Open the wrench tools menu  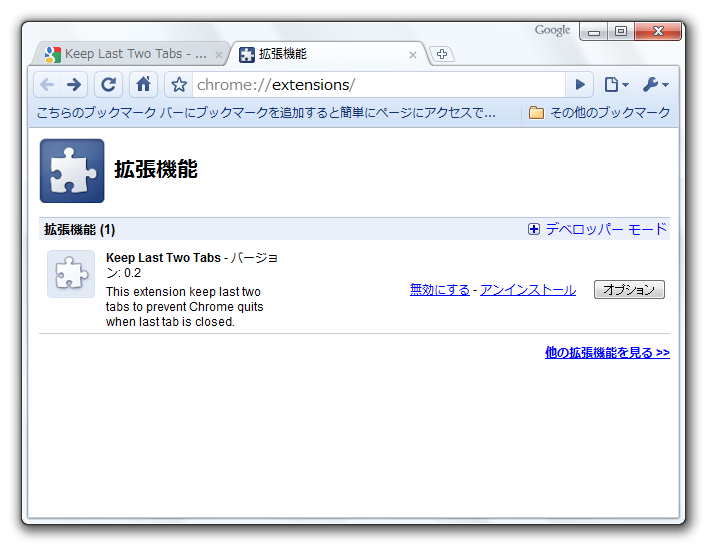click(656, 85)
